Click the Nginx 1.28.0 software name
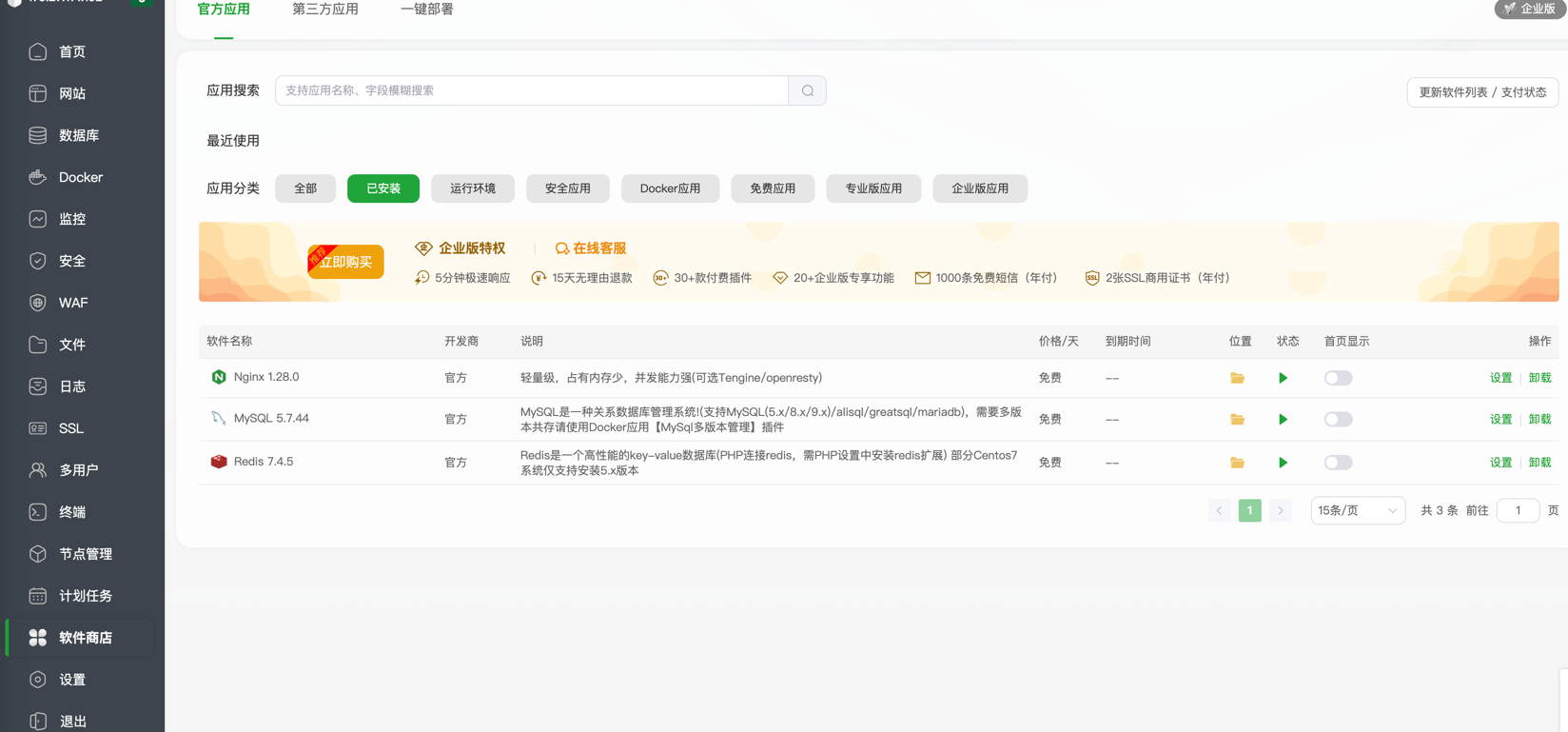 click(x=266, y=377)
